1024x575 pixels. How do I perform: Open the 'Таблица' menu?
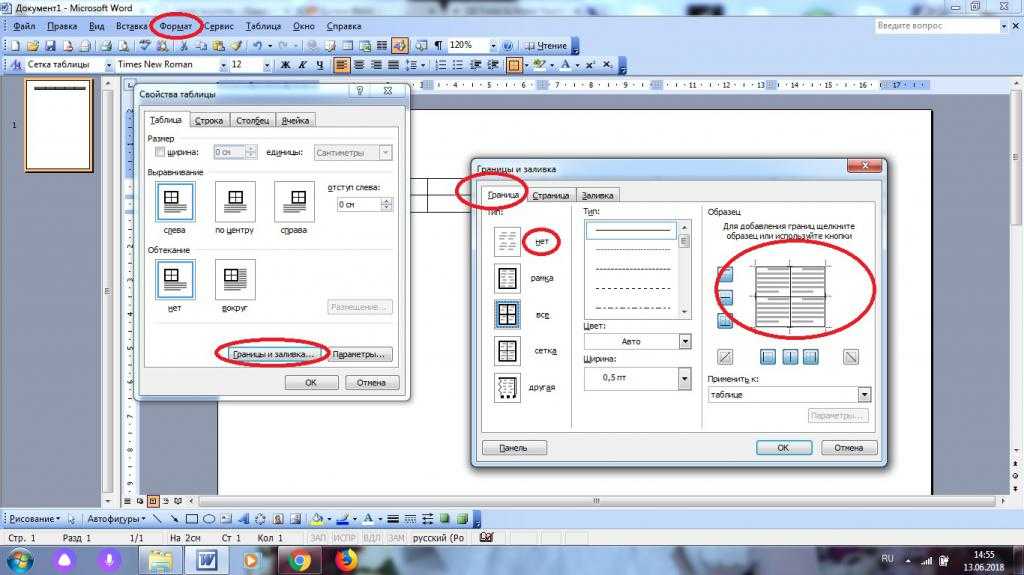263,27
